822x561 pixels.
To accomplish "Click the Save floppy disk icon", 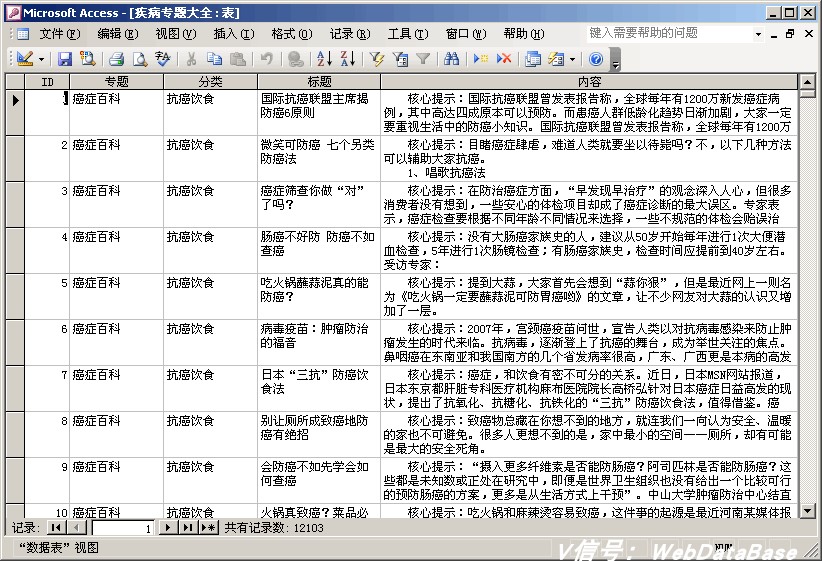I will [x=64, y=59].
